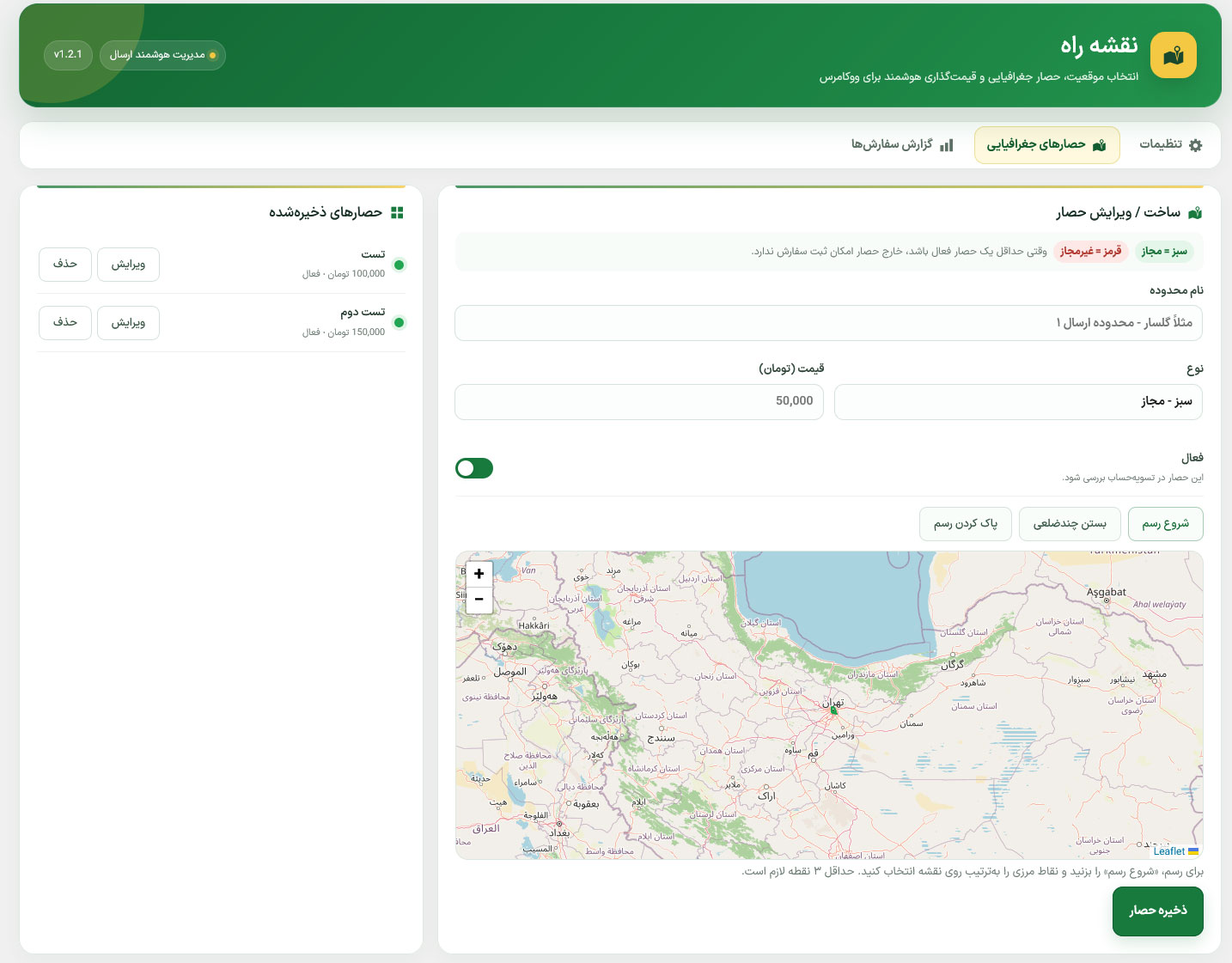Click the الموصل city label on map
The width and height of the screenshot is (1232, 963).
pos(510,672)
